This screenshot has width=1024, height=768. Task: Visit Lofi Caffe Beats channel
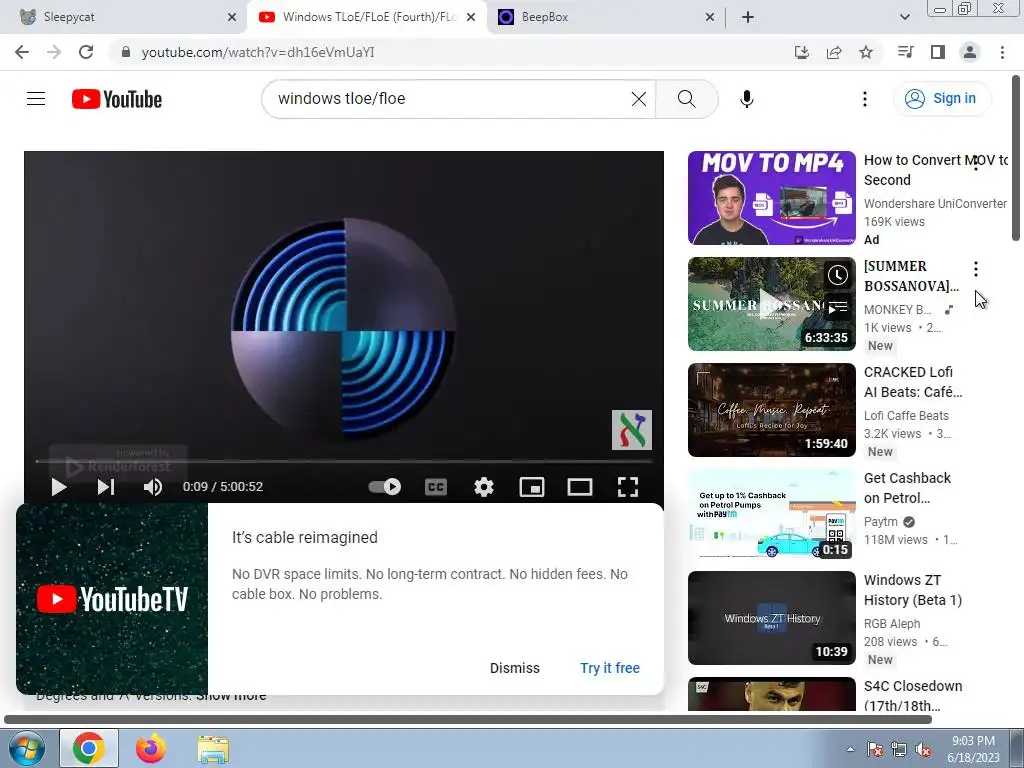tap(906, 415)
